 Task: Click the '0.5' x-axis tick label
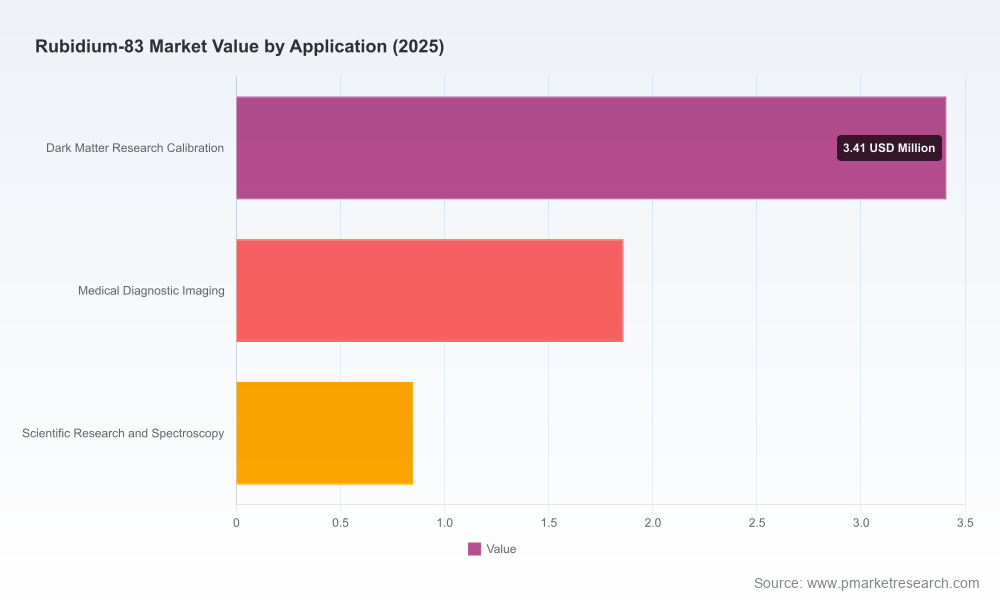[341, 523]
